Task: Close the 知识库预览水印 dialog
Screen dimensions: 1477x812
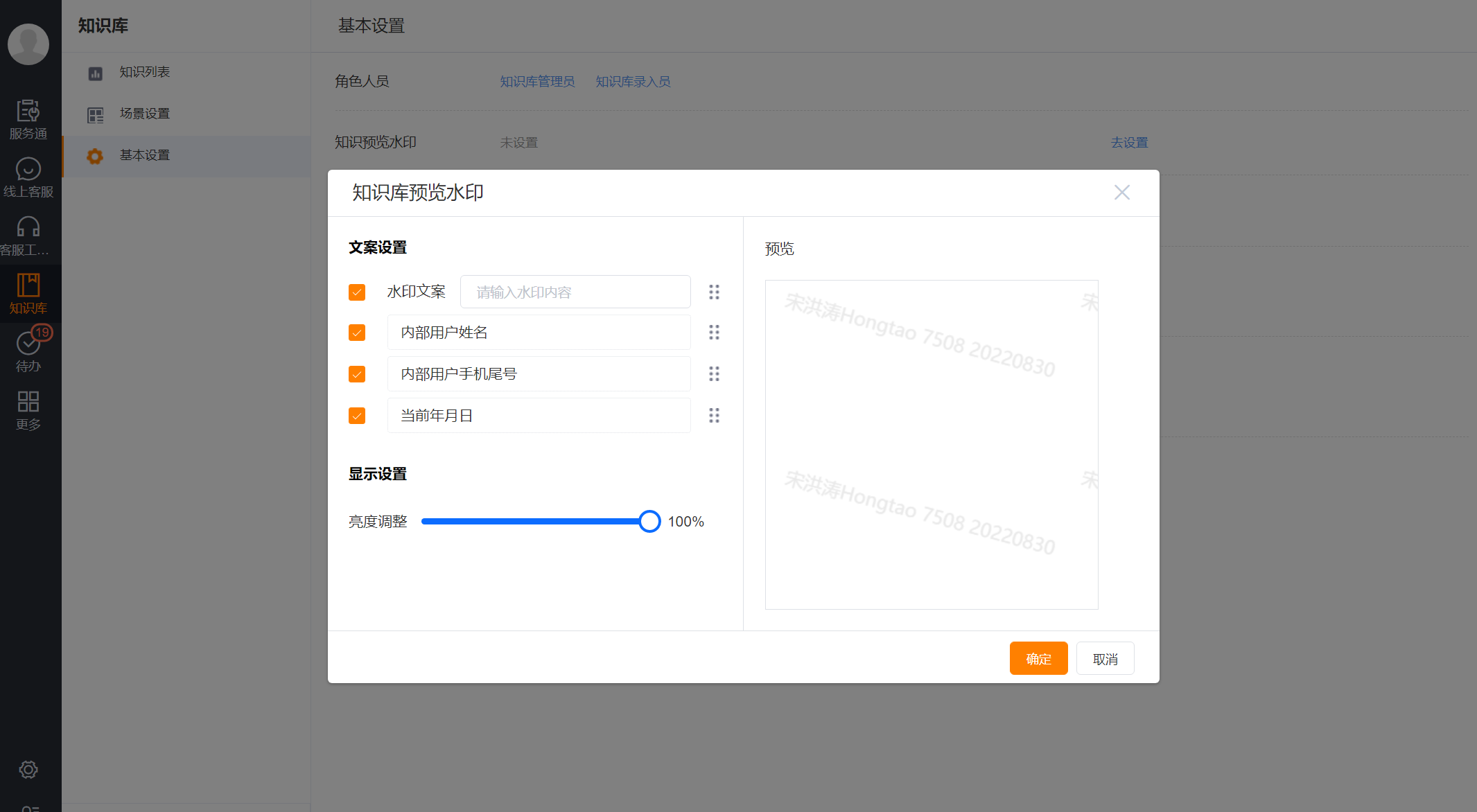Action: (x=1121, y=193)
